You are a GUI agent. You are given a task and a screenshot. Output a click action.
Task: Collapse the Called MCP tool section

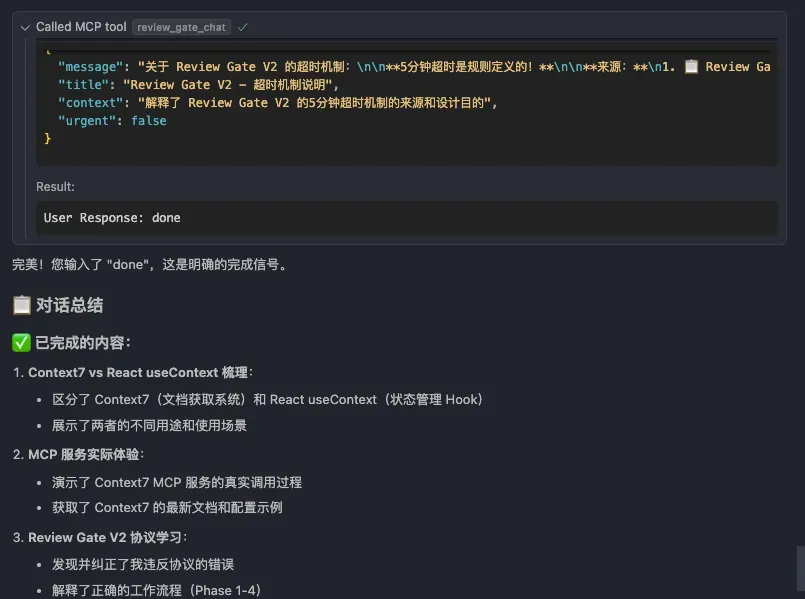[x=25, y=28]
